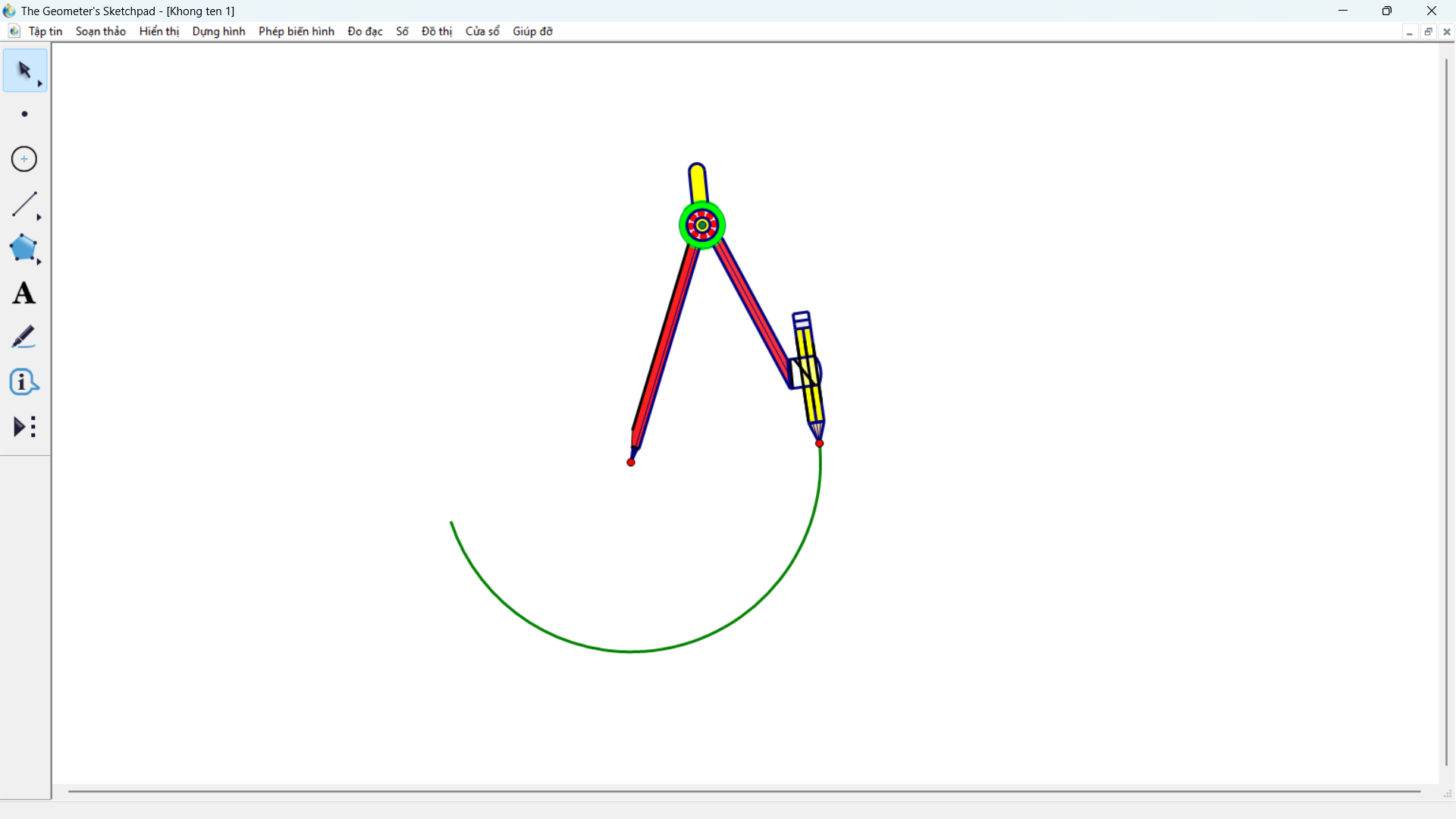Click the red pencil tip point
Image resolution: width=1456 pixels, height=819 pixels.
[x=819, y=444]
